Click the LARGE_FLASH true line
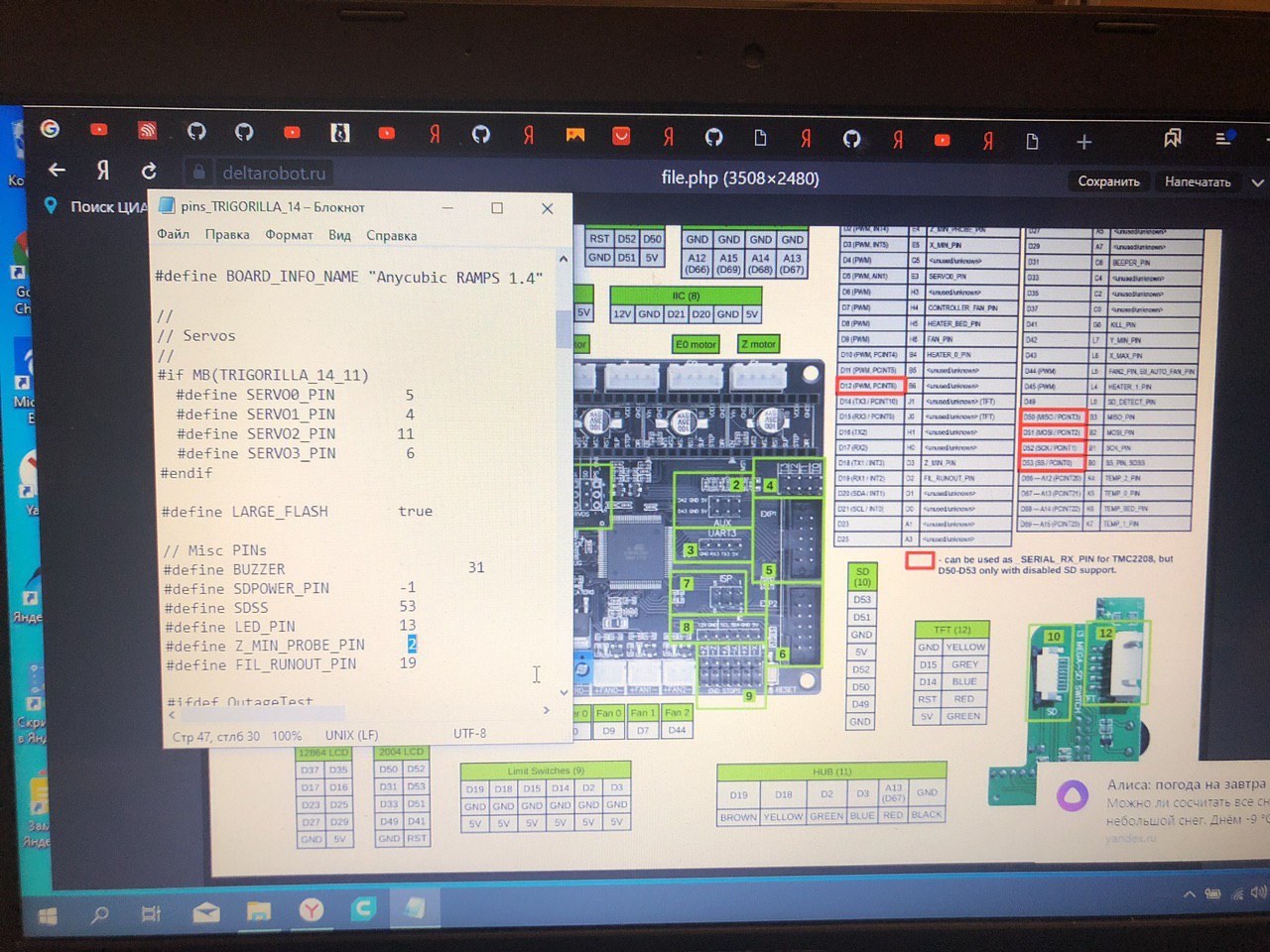The height and width of the screenshot is (952, 1270). 297,512
